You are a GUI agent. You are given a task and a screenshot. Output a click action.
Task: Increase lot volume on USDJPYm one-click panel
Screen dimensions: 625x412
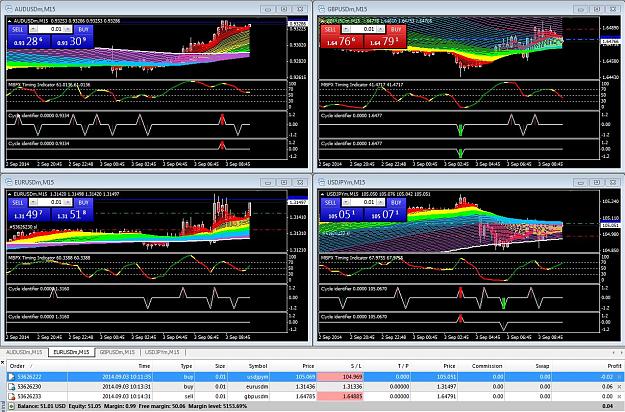coord(381,202)
